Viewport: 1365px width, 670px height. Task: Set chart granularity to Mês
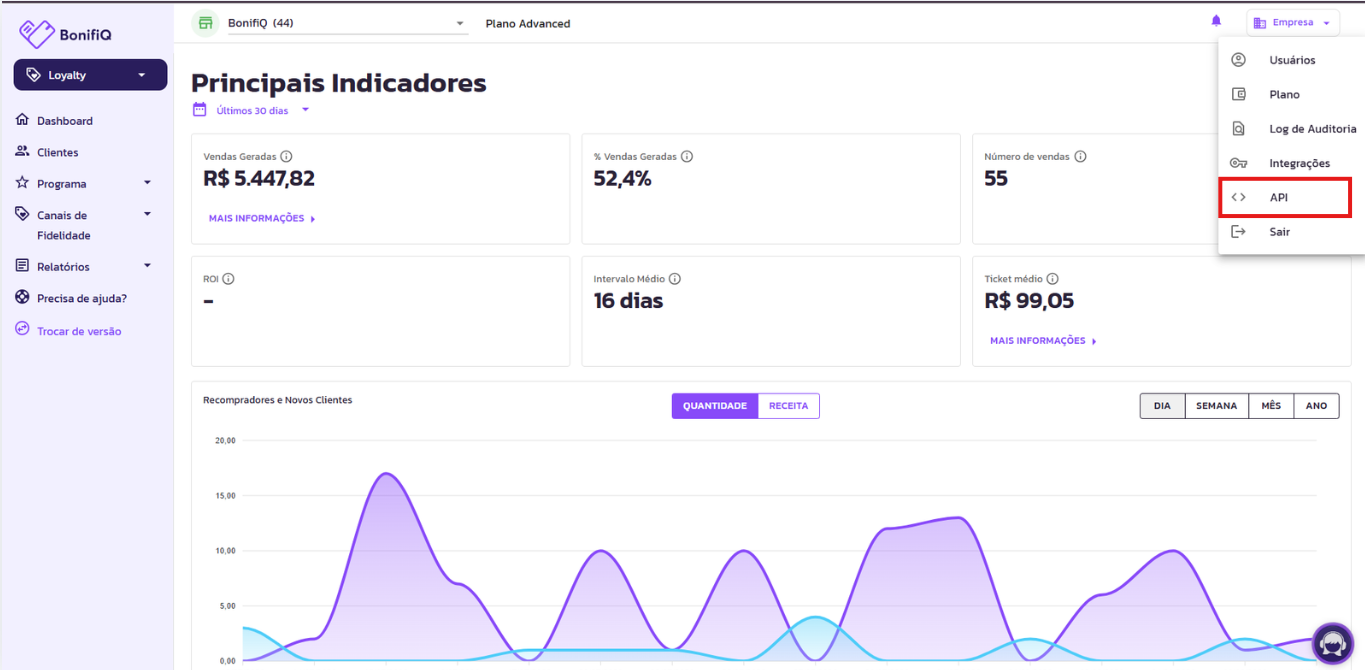[x=1271, y=406]
